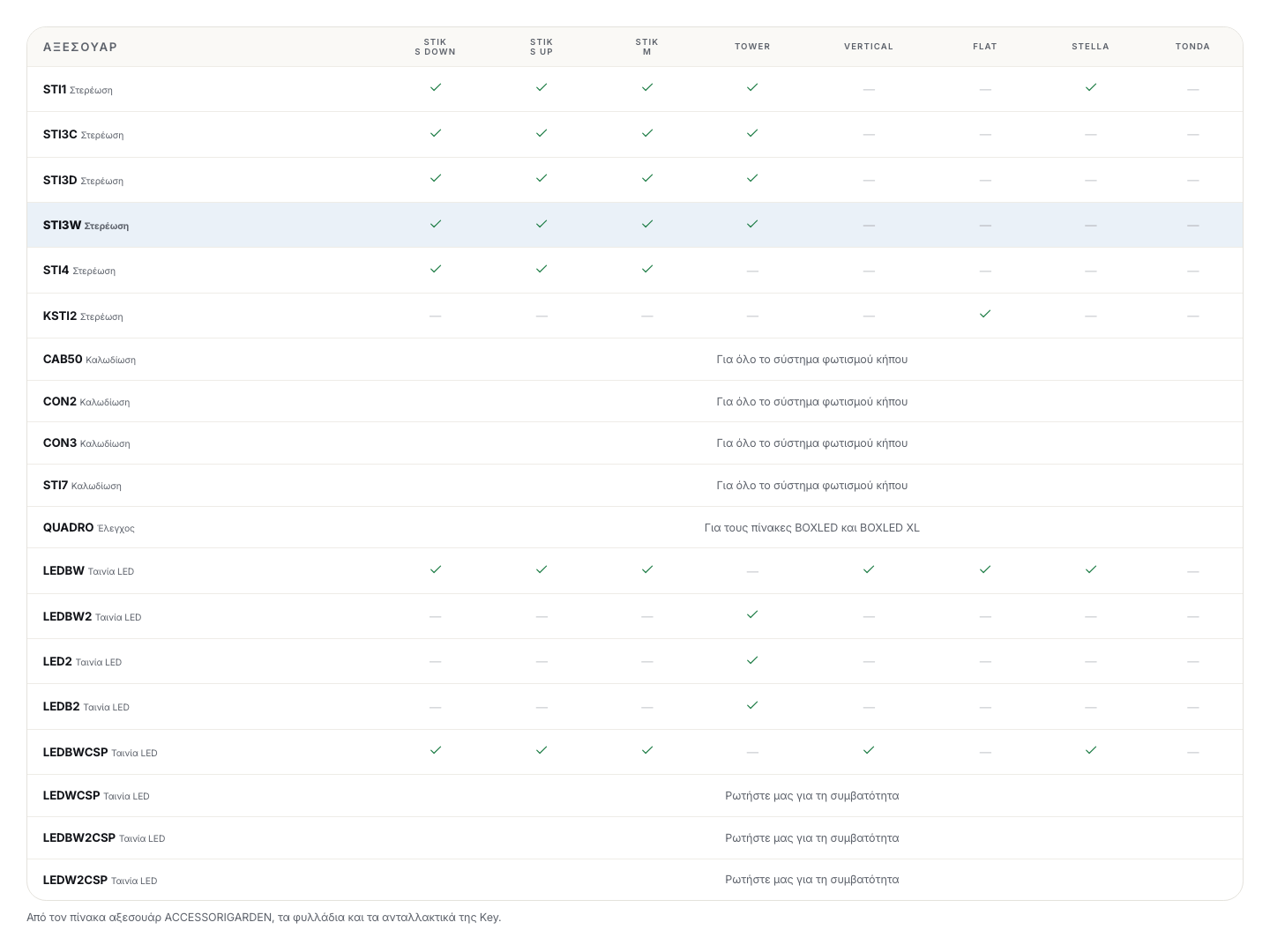Select the LEDBW checkmark under VERTICAL
This screenshot has width=1270, height=952.
click(x=869, y=569)
